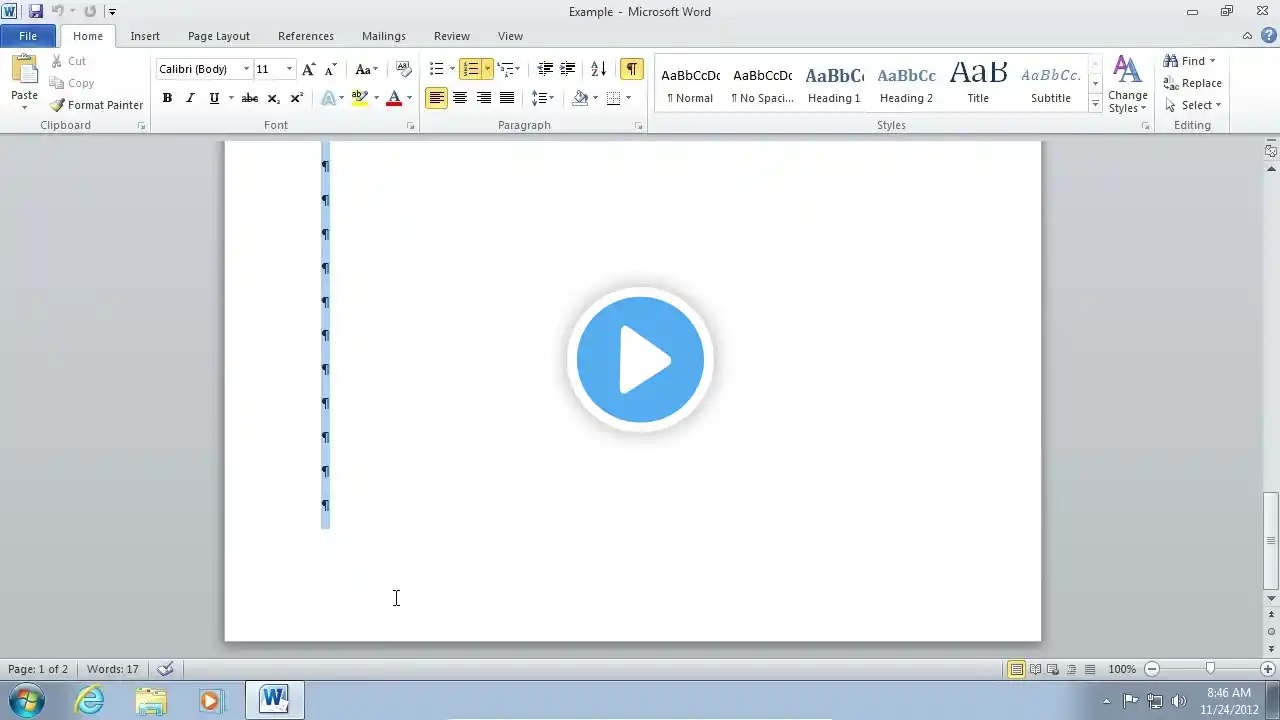Toggle Strikethrough formatting
Image resolution: width=1280 pixels, height=720 pixels.
(250, 98)
